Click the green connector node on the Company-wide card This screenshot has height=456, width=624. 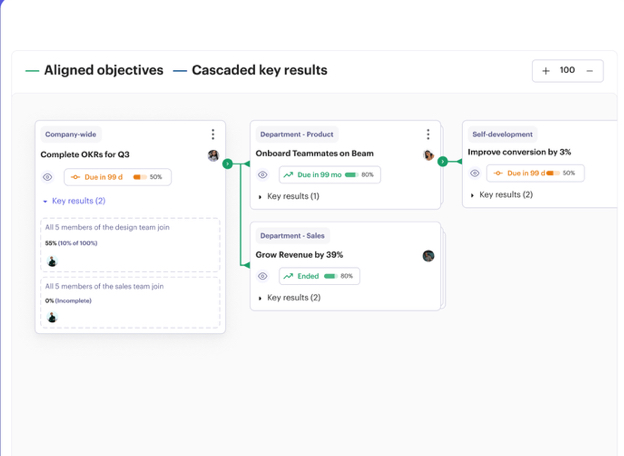click(227, 164)
